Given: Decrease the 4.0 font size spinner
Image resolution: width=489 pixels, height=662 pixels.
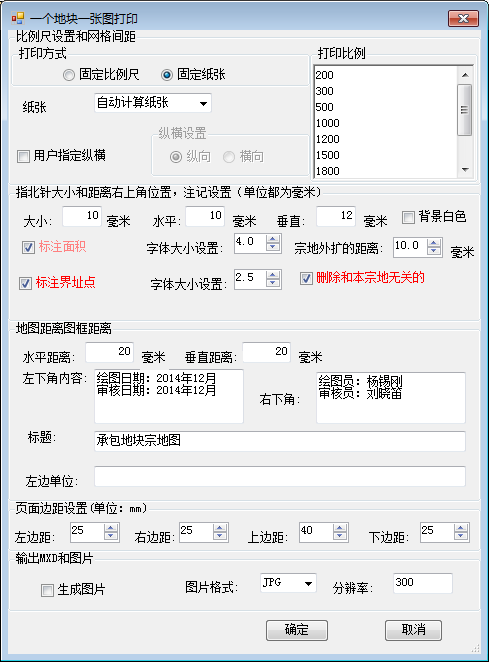Looking at the screenshot, I should pos(273,248).
